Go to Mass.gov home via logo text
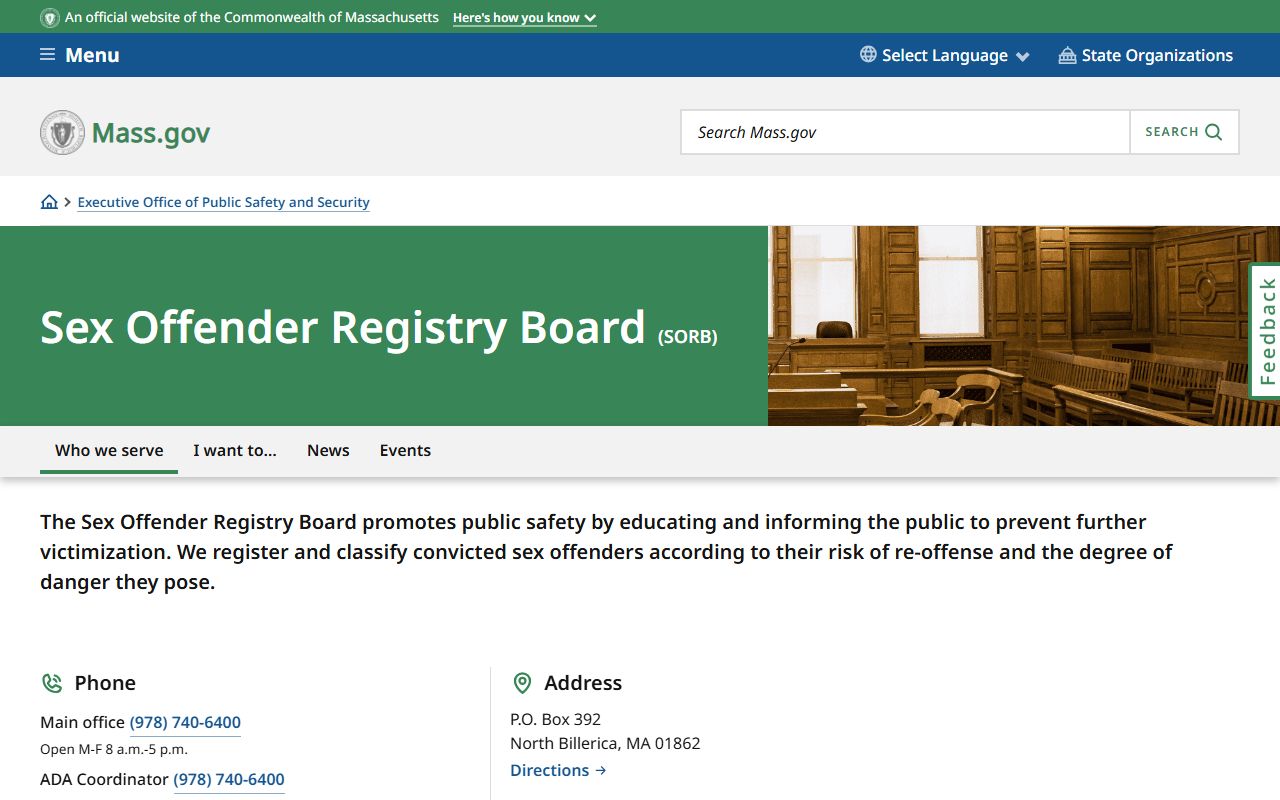1280x800 pixels. 151,133
